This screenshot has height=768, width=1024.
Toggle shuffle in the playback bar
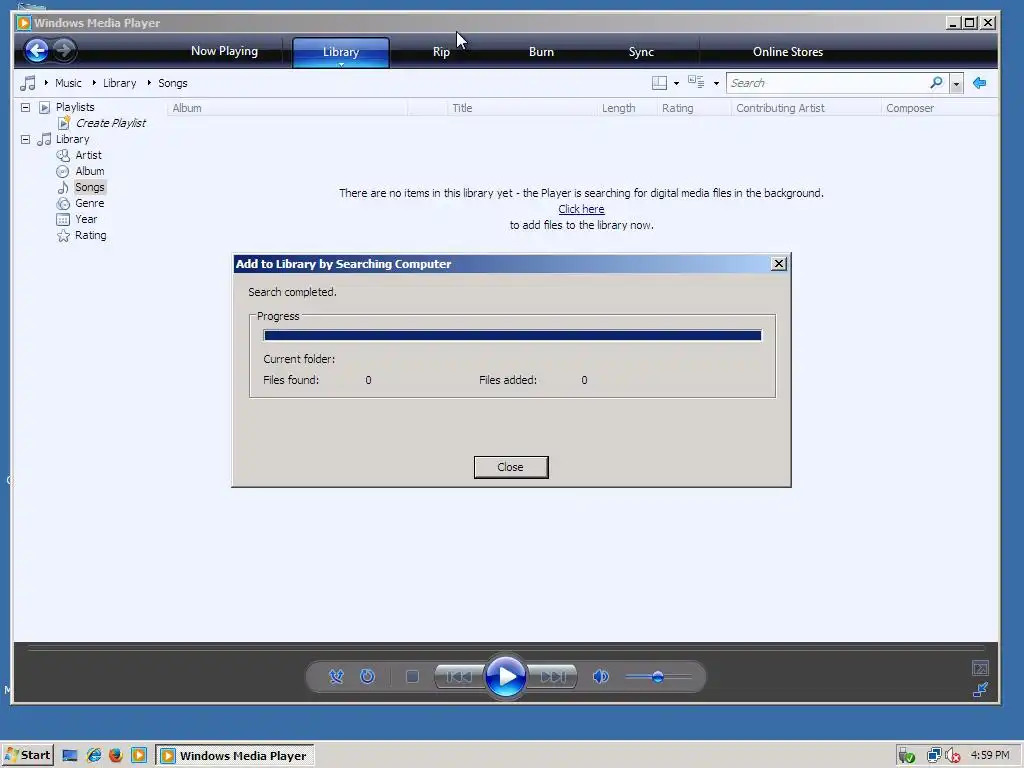click(336, 677)
